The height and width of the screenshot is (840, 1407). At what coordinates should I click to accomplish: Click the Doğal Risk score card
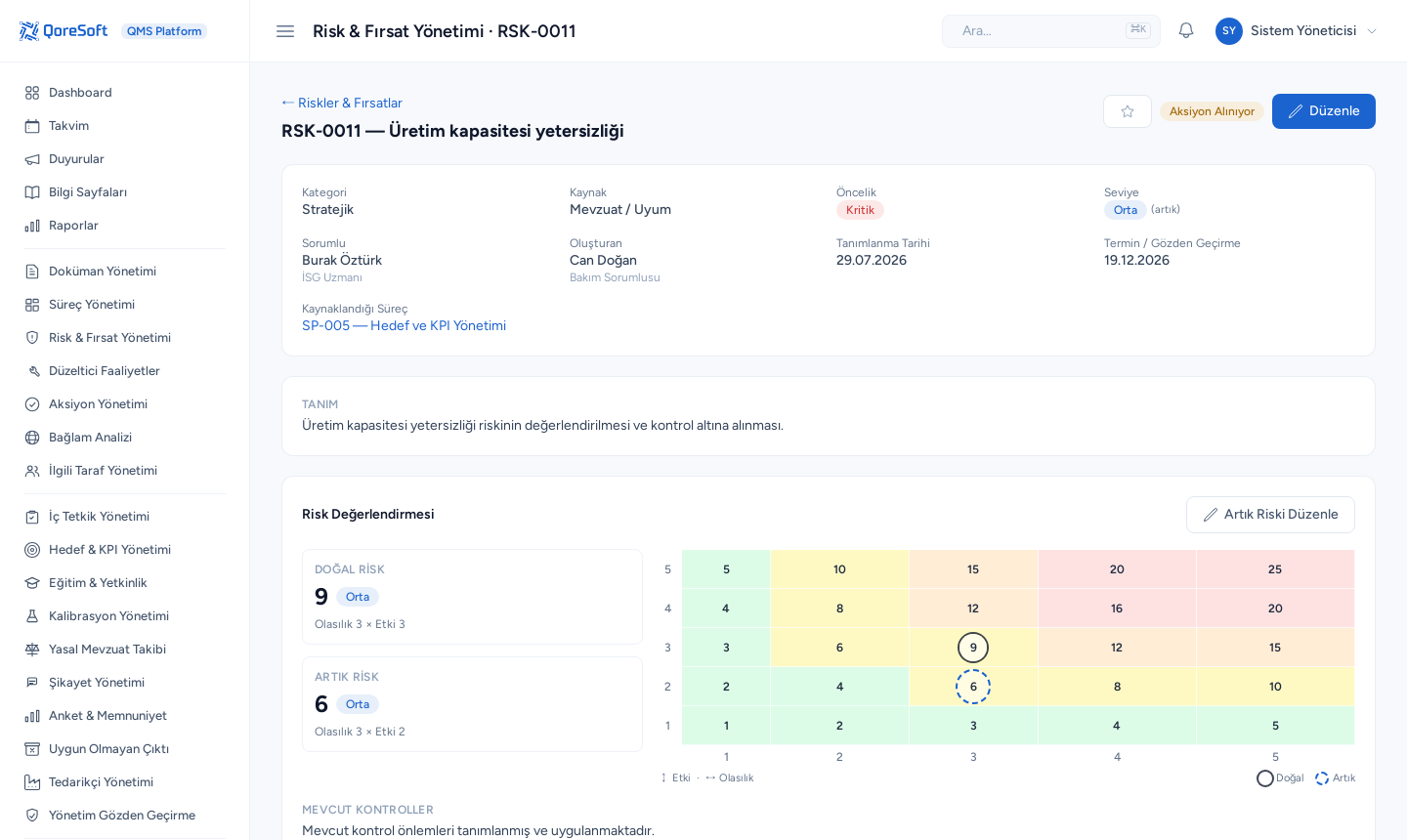[x=472, y=597]
